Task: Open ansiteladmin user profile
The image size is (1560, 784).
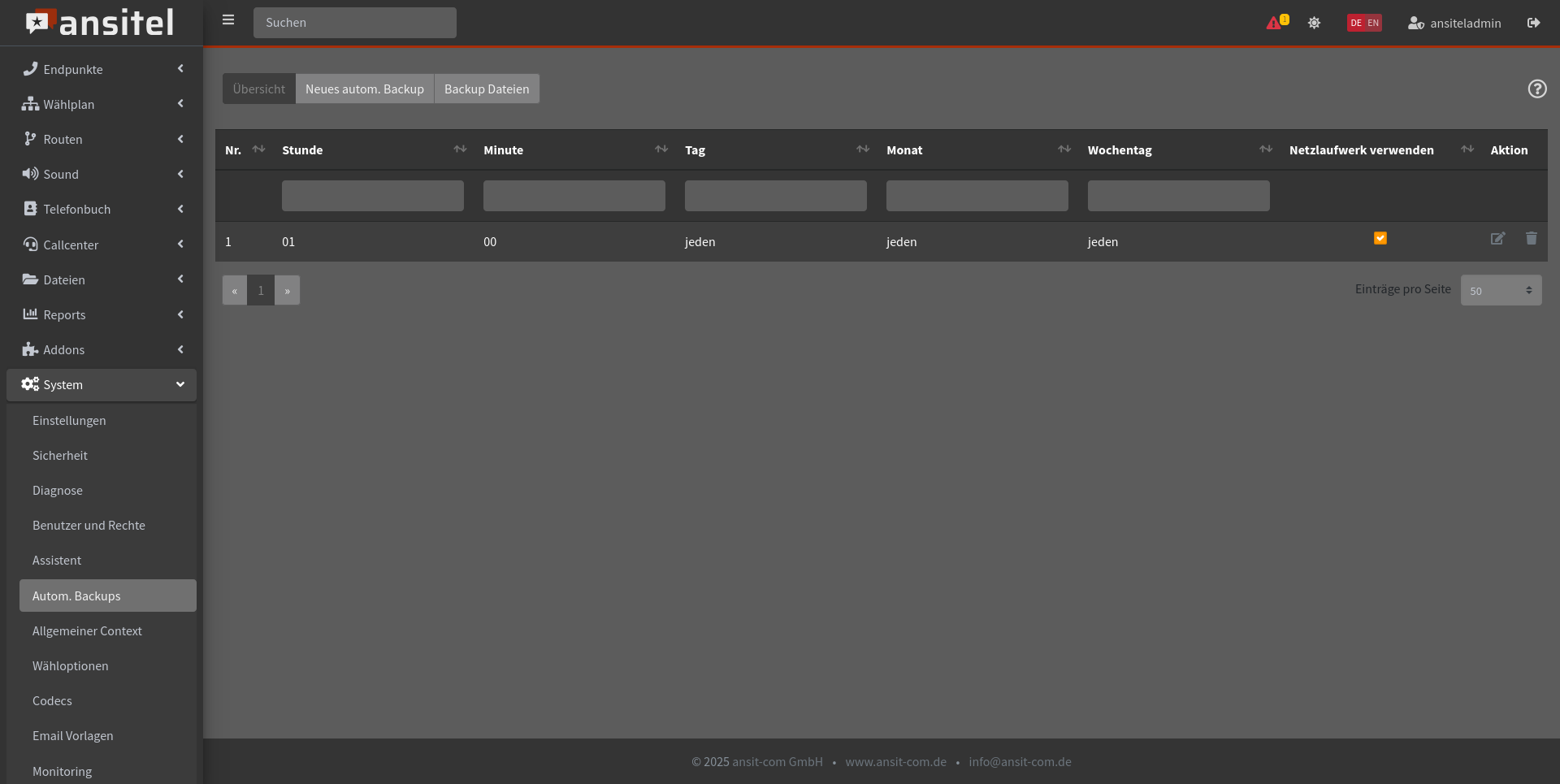Action: pos(1454,23)
